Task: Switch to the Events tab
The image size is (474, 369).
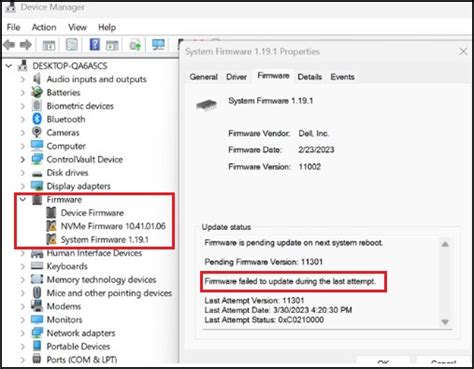Action: (342, 77)
